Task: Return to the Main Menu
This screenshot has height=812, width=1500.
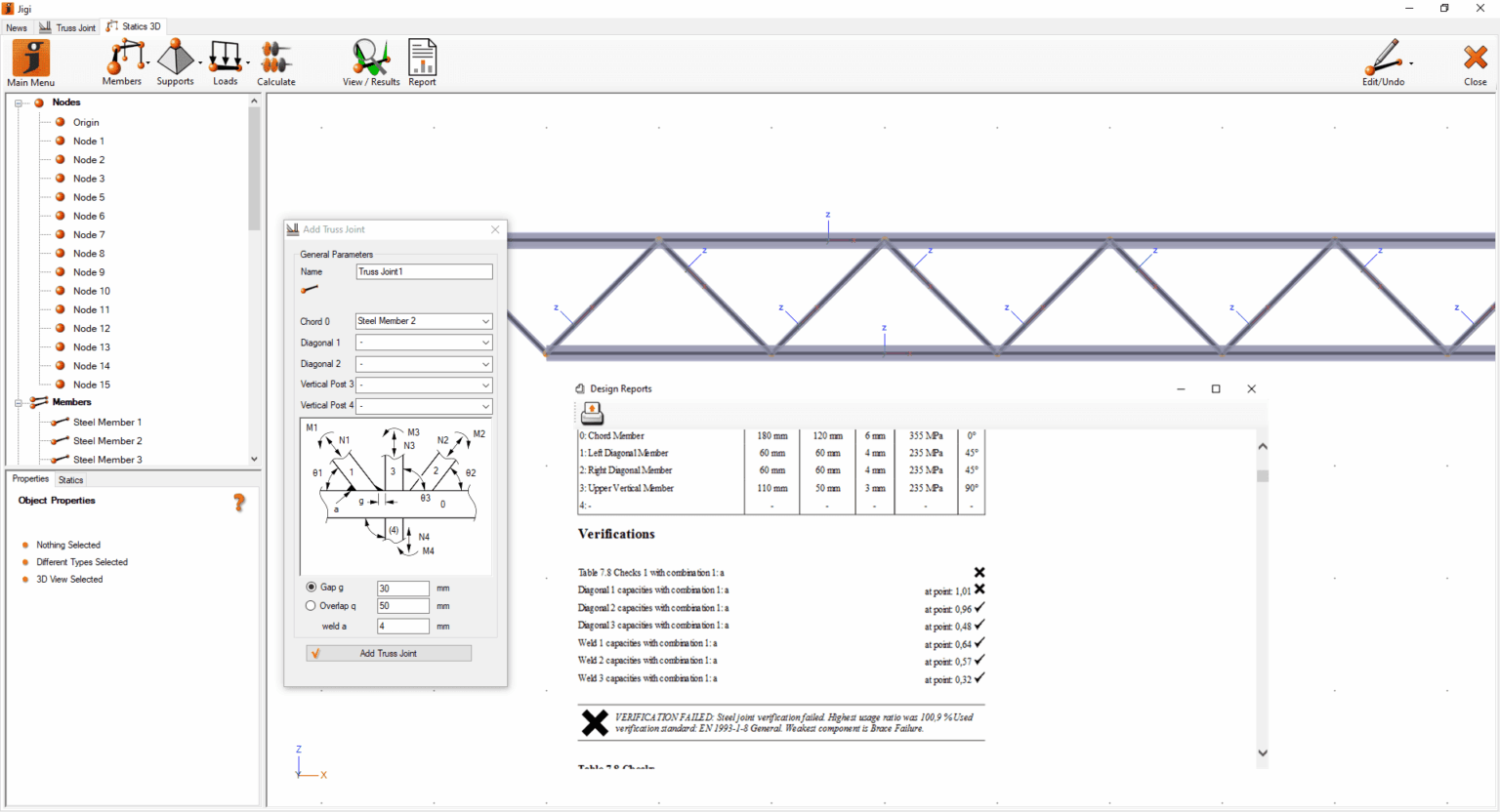Action: [x=29, y=61]
